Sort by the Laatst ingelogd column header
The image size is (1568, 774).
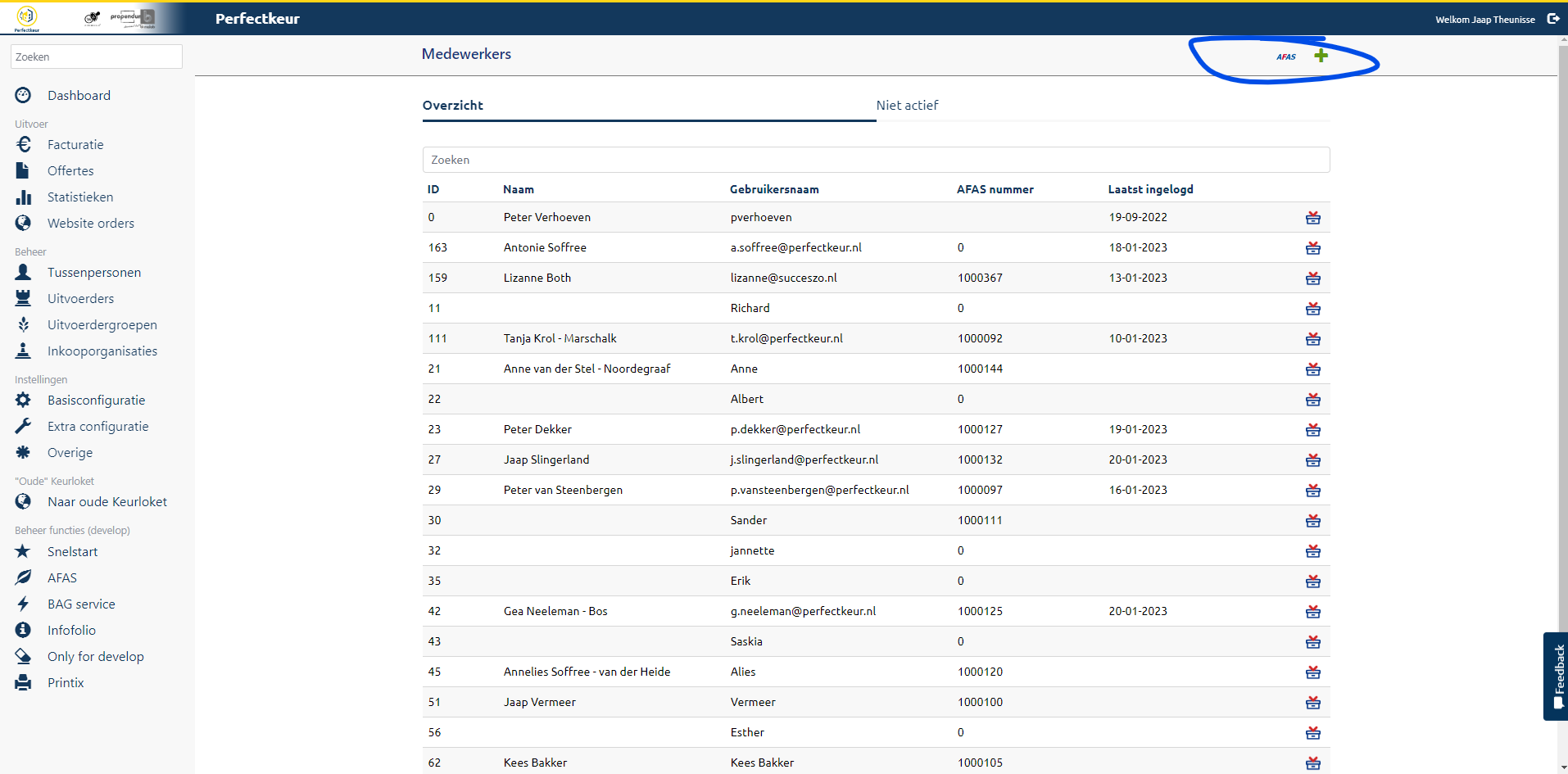coord(1150,189)
